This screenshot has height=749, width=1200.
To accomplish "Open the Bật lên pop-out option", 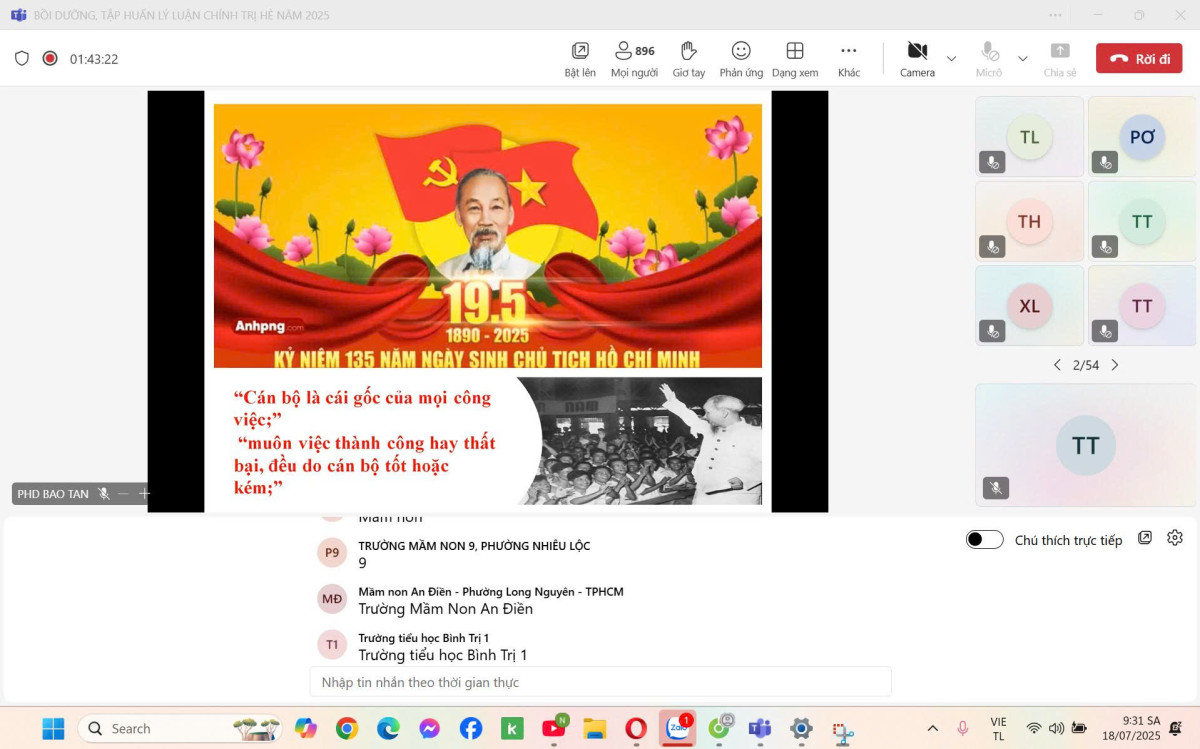I will (580, 58).
